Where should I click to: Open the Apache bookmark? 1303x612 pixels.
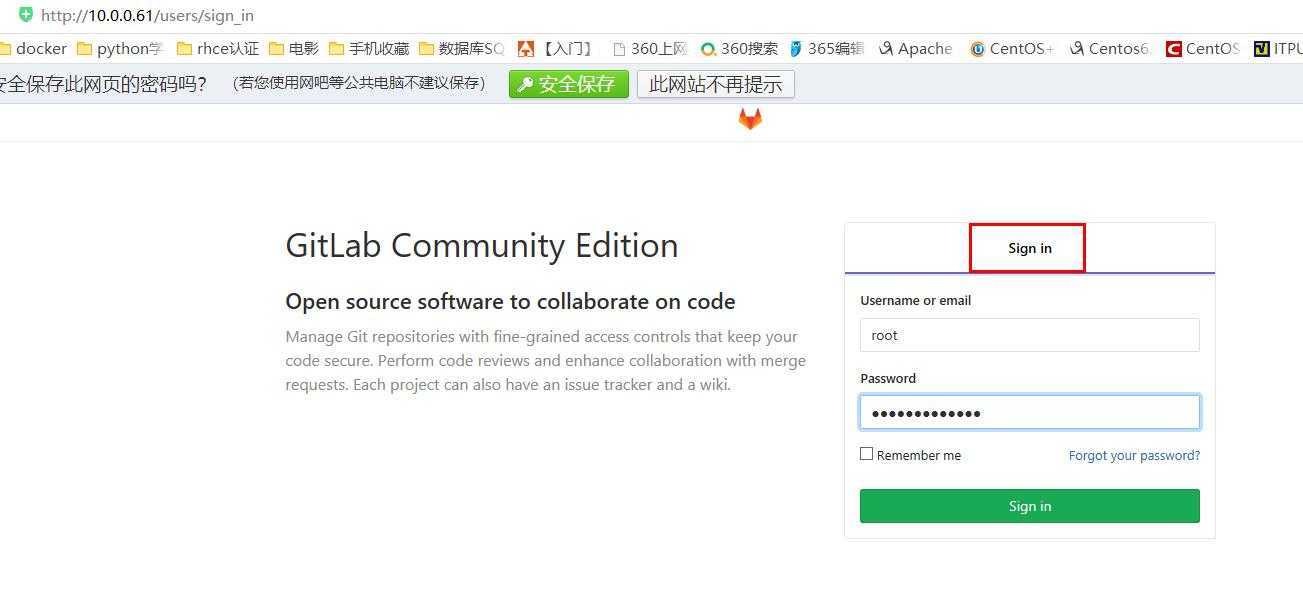[915, 48]
